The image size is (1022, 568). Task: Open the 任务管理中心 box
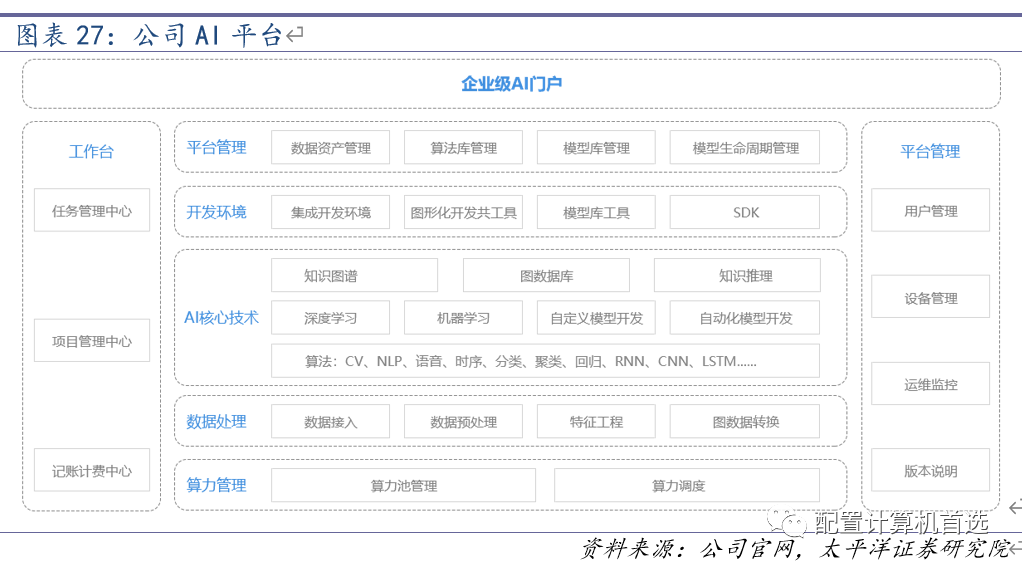tap(92, 210)
